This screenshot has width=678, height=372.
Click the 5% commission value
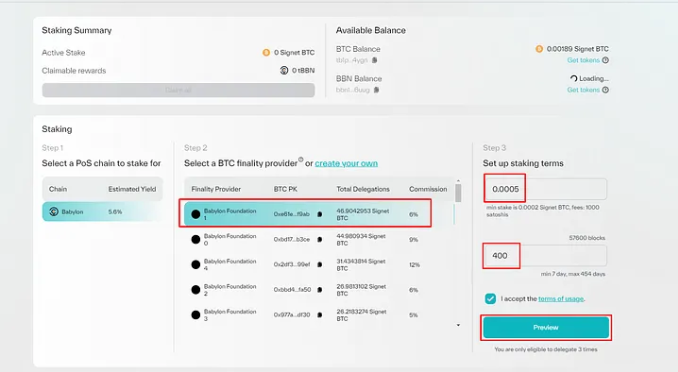413,314
